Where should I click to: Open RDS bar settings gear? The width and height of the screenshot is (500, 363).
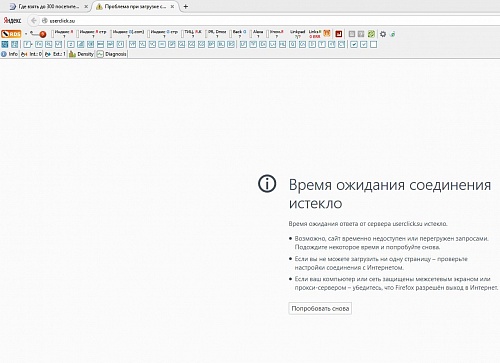[x=383, y=34]
